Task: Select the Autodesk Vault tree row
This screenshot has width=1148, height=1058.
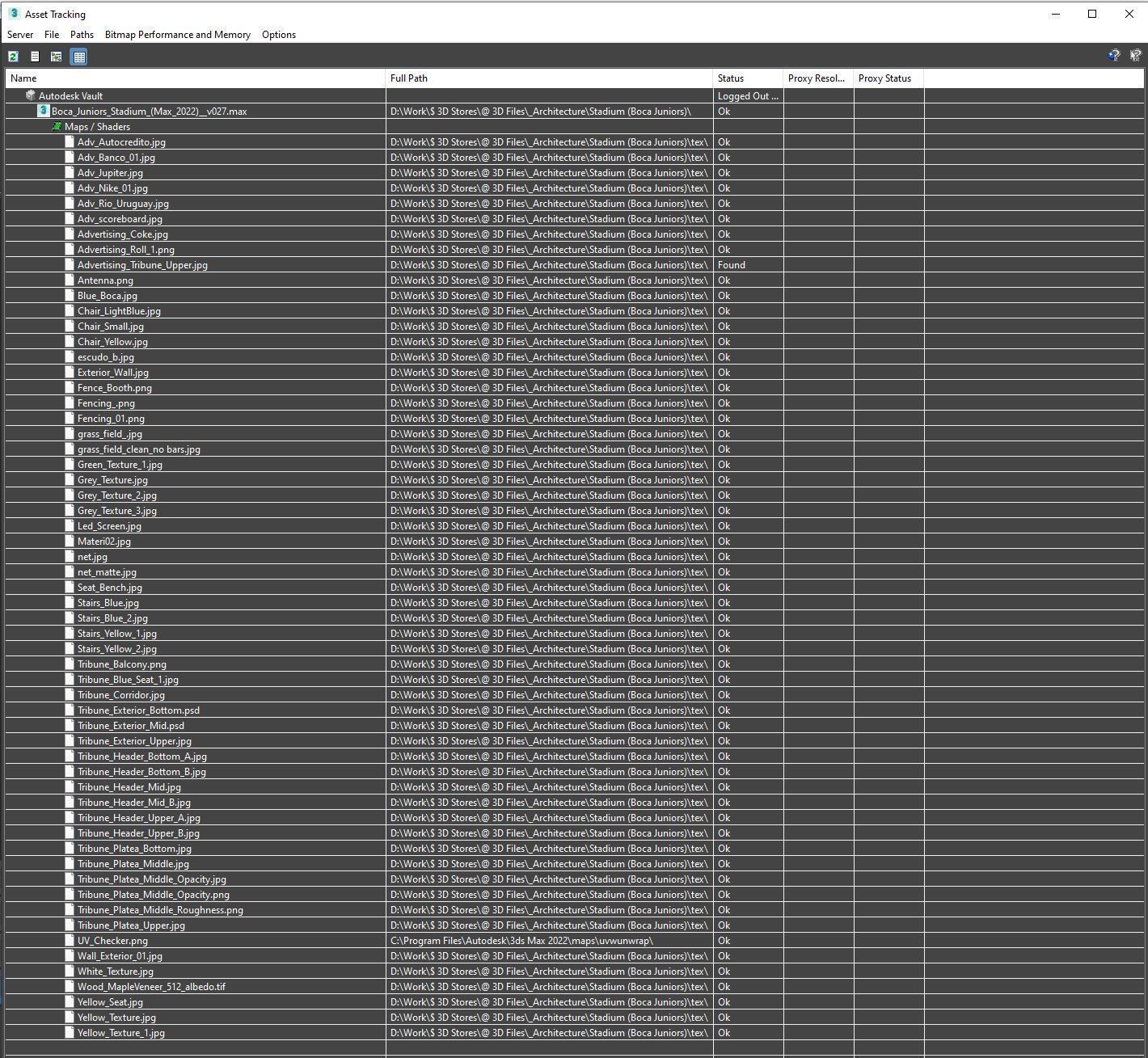Action: 70,95
